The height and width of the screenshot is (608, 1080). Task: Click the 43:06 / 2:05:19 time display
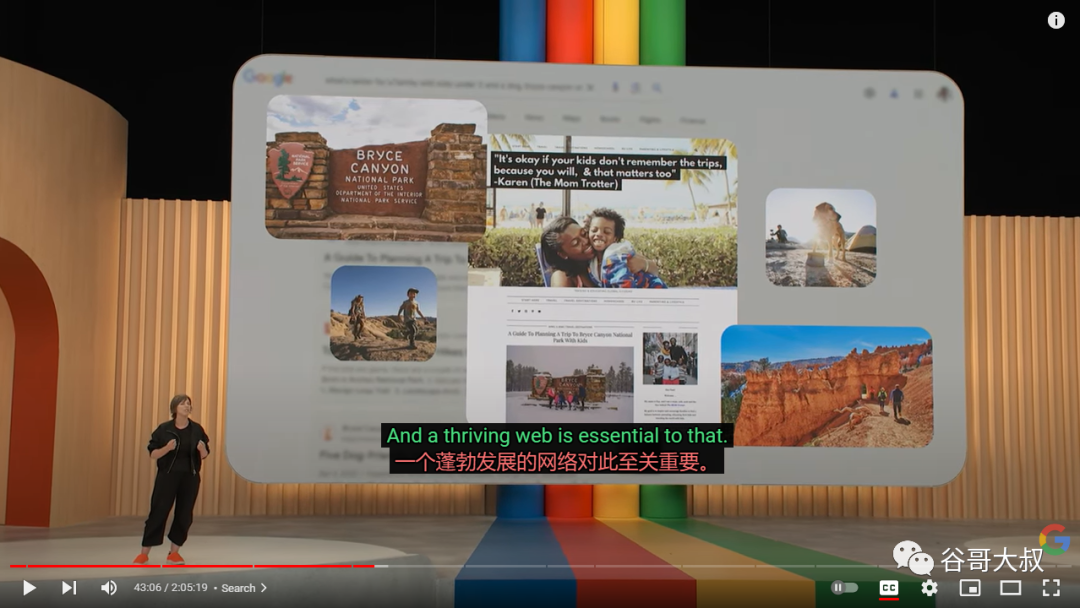pyautogui.click(x=171, y=588)
